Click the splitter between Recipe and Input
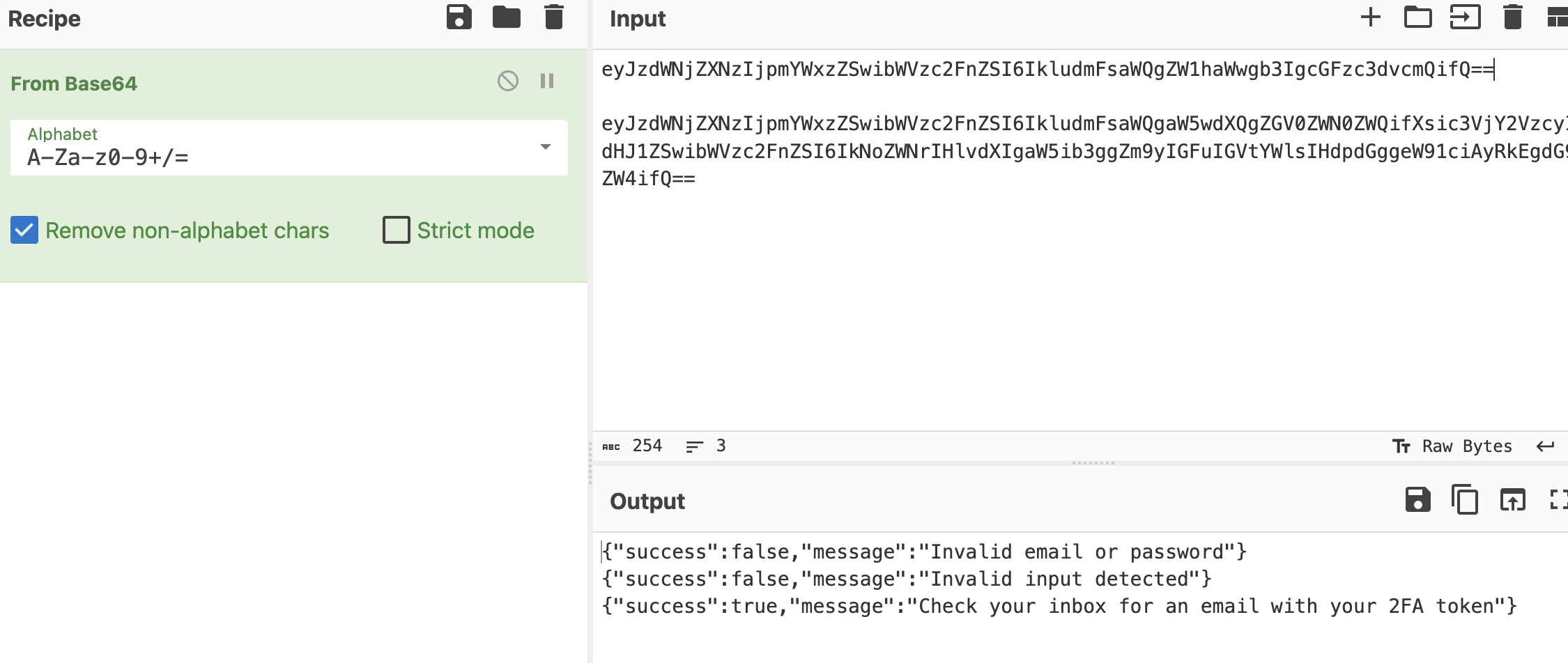The width and height of the screenshot is (1568, 663). (x=590, y=462)
